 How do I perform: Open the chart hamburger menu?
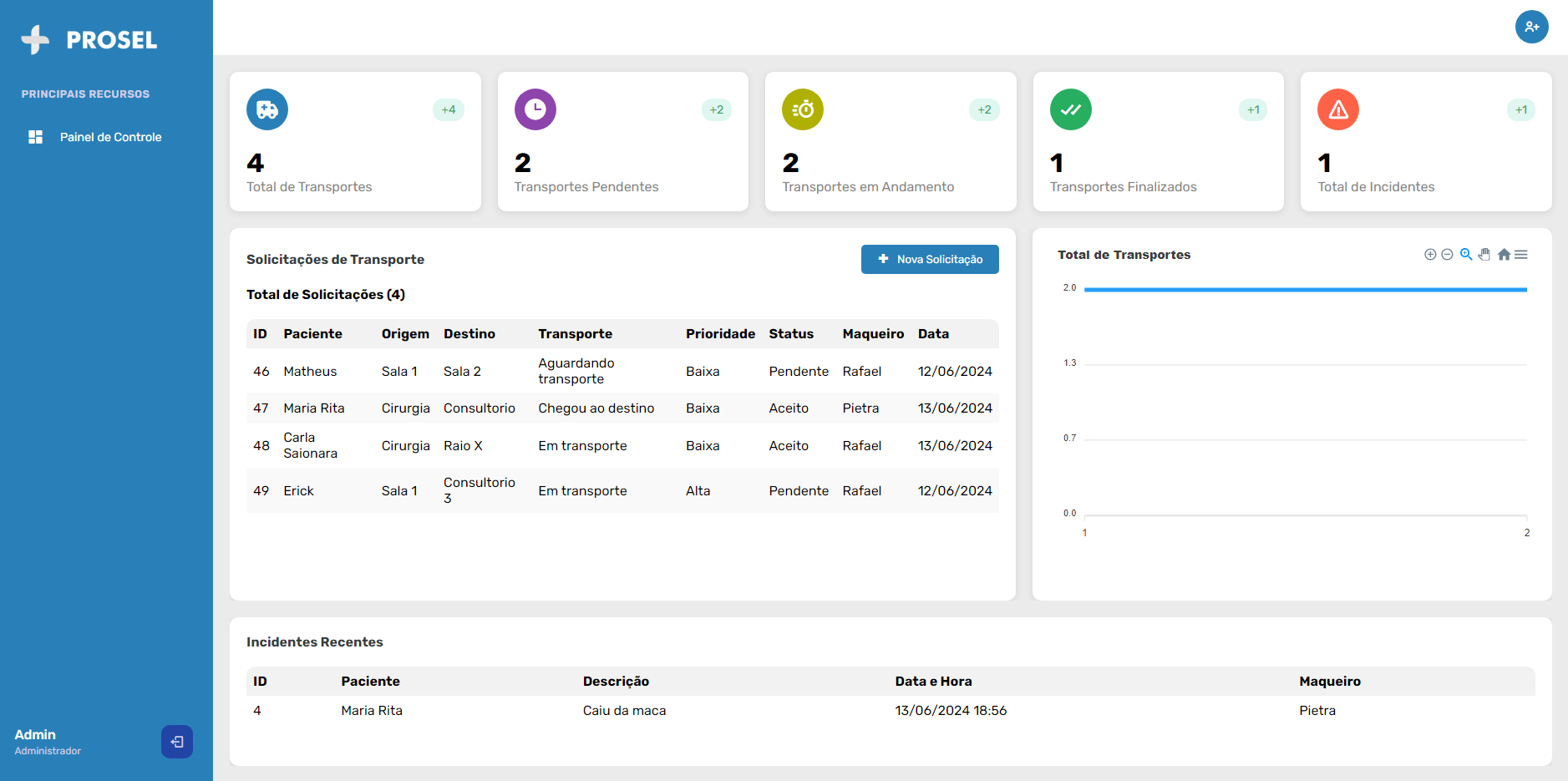pyautogui.click(x=1521, y=255)
